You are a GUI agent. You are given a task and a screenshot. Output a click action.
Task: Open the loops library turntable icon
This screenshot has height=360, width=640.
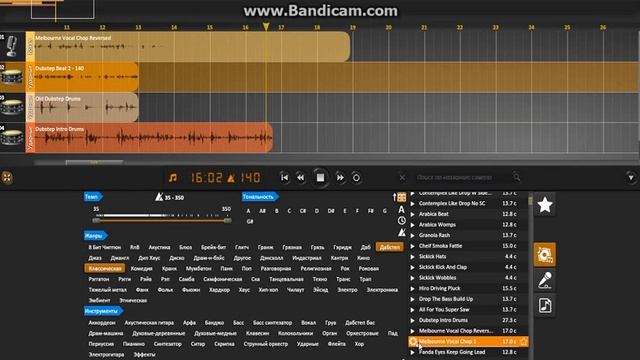pyautogui.click(x=545, y=255)
